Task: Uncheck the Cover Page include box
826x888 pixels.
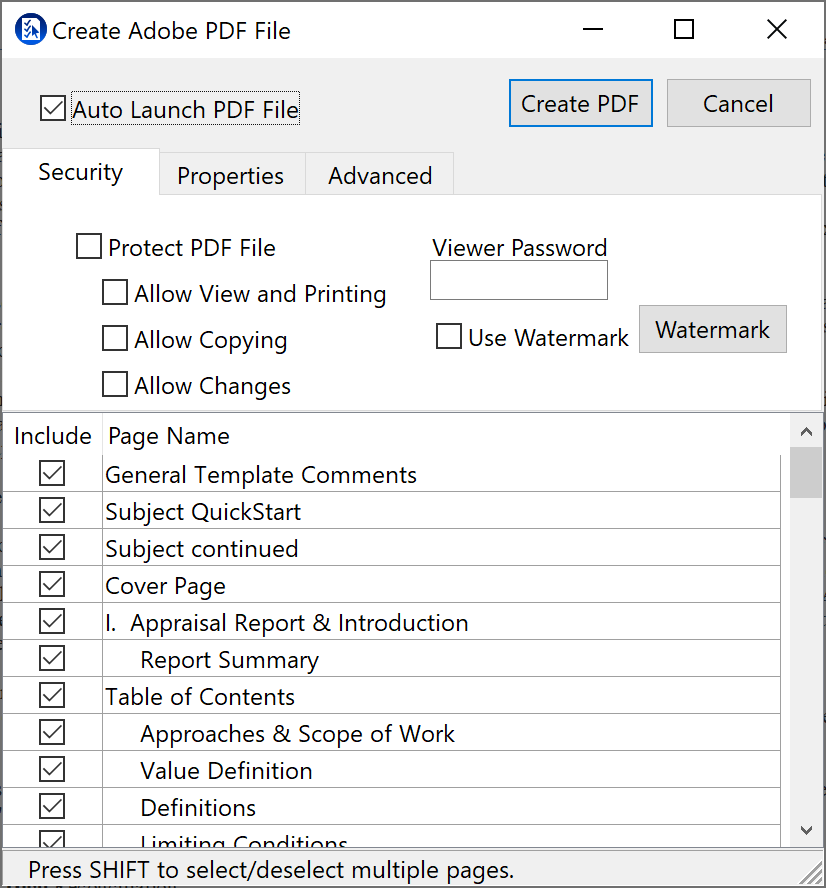Action: click(x=52, y=585)
